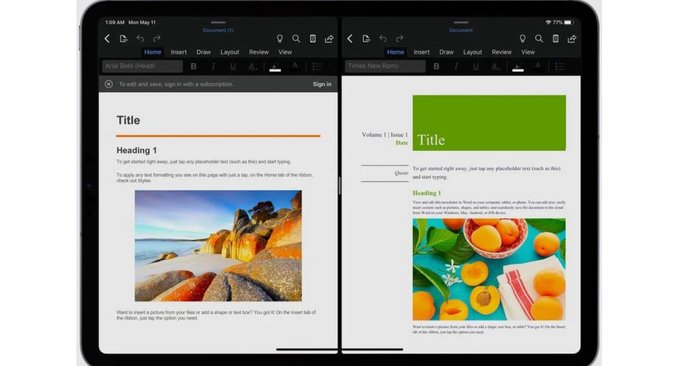
Task: Open bullet list options in right window
Action: [x=560, y=67]
